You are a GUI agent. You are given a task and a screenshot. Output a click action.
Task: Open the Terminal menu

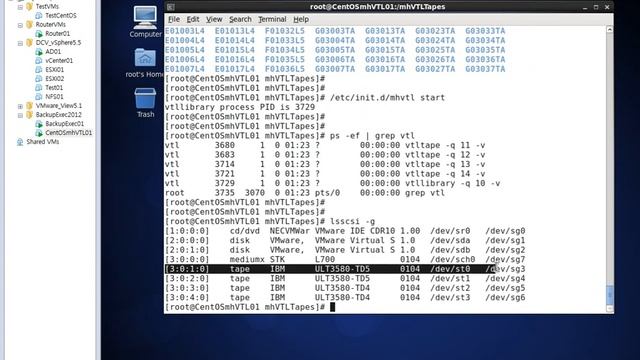(x=272, y=19)
